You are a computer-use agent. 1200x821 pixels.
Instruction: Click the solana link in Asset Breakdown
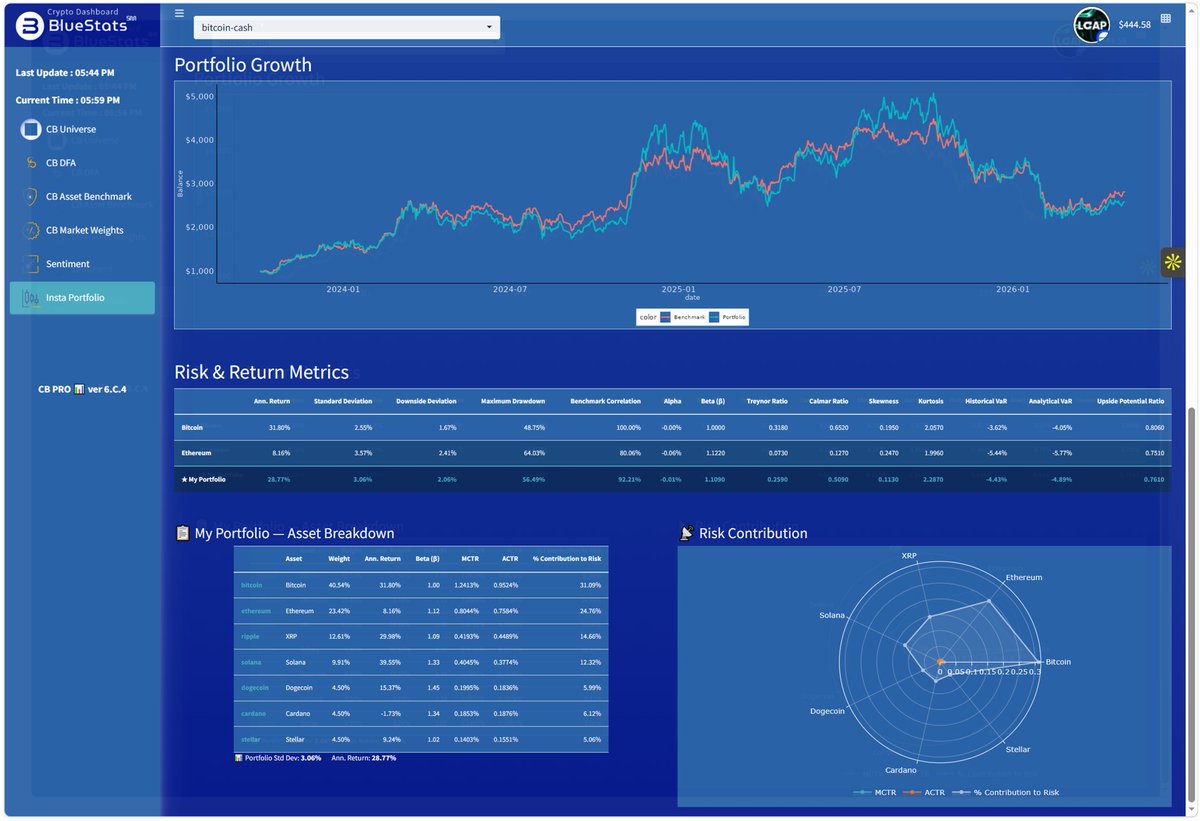tap(251, 662)
